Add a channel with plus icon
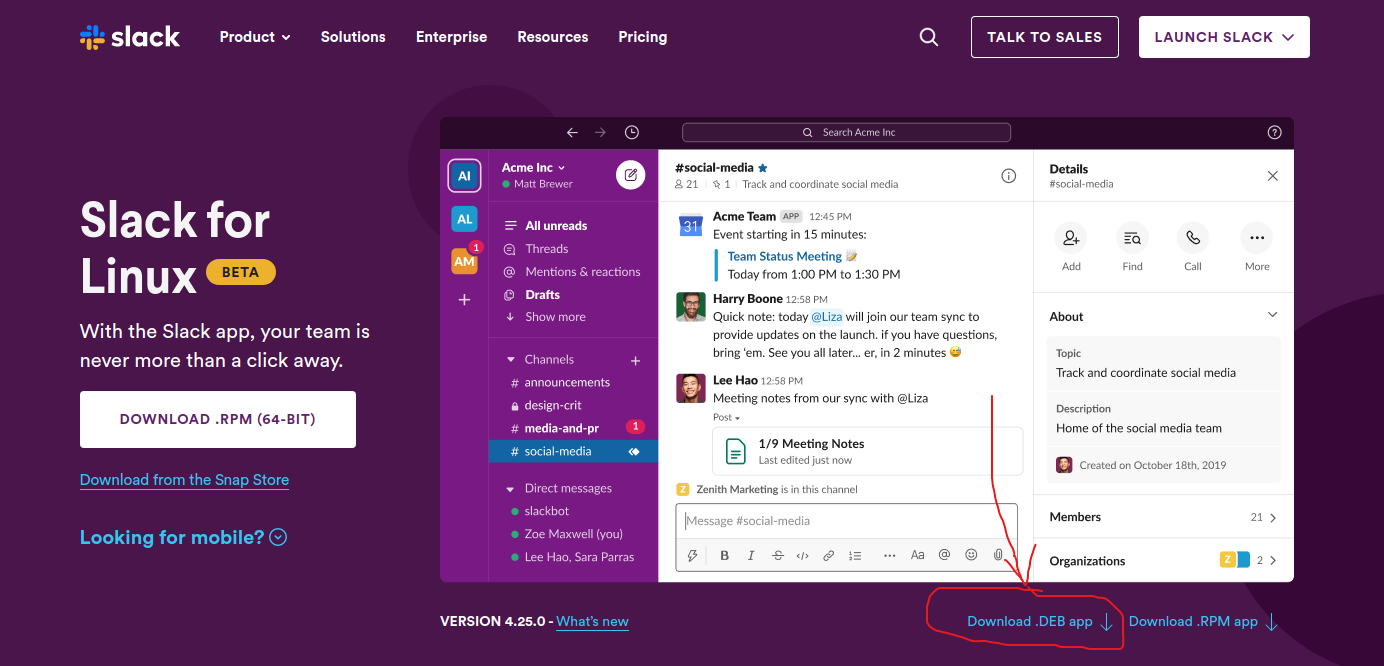Screen dimensions: 1384x666 [x=635, y=360]
